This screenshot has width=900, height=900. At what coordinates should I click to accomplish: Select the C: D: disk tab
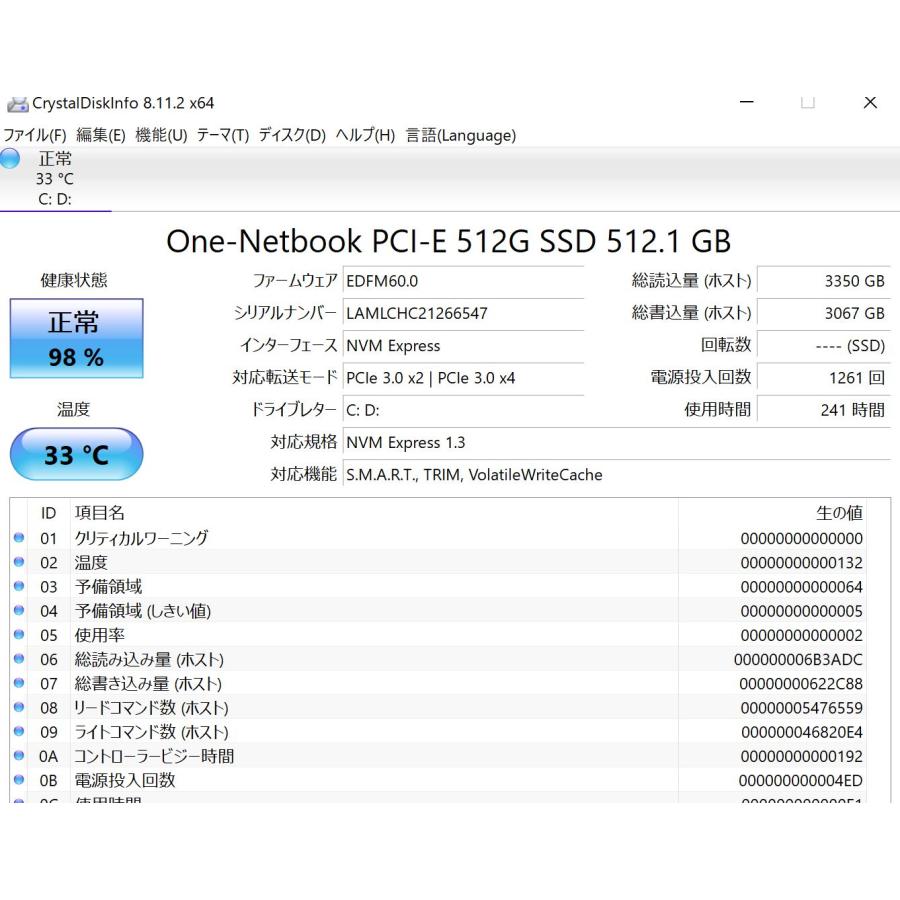pyautogui.click(x=55, y=179)
